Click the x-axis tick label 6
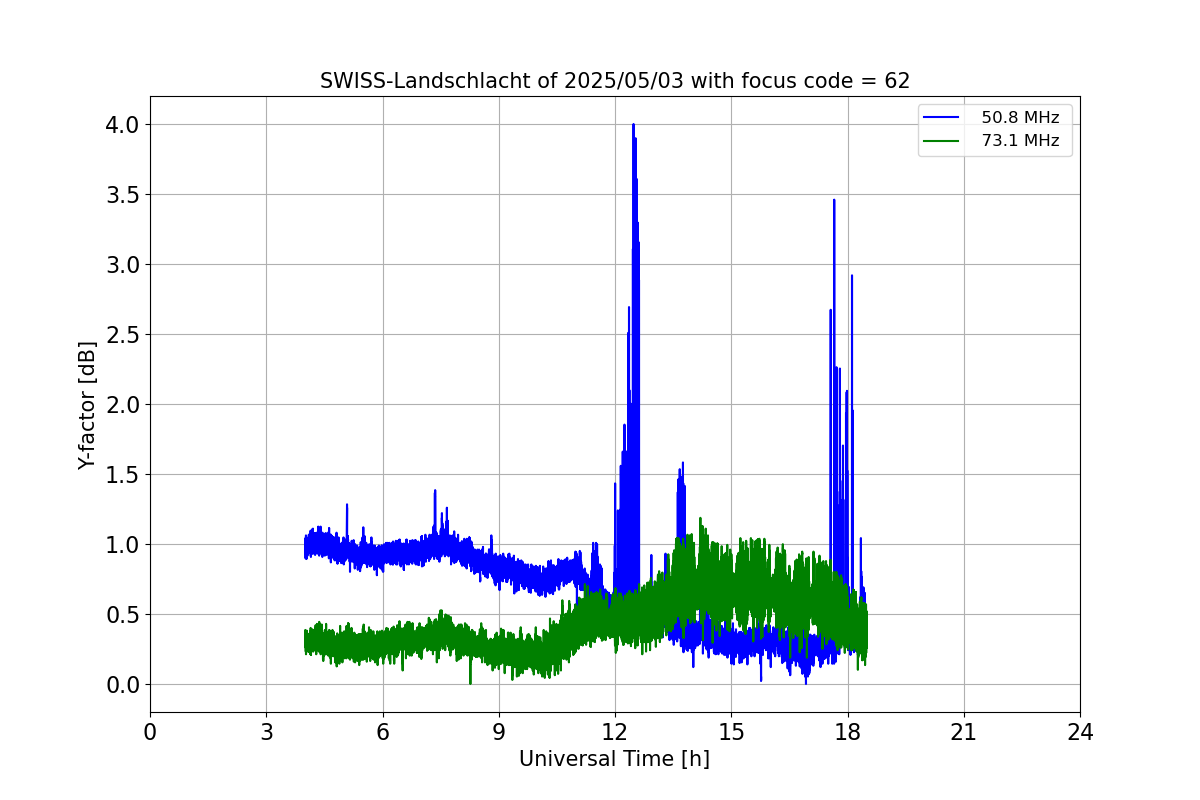 point(382,732)
